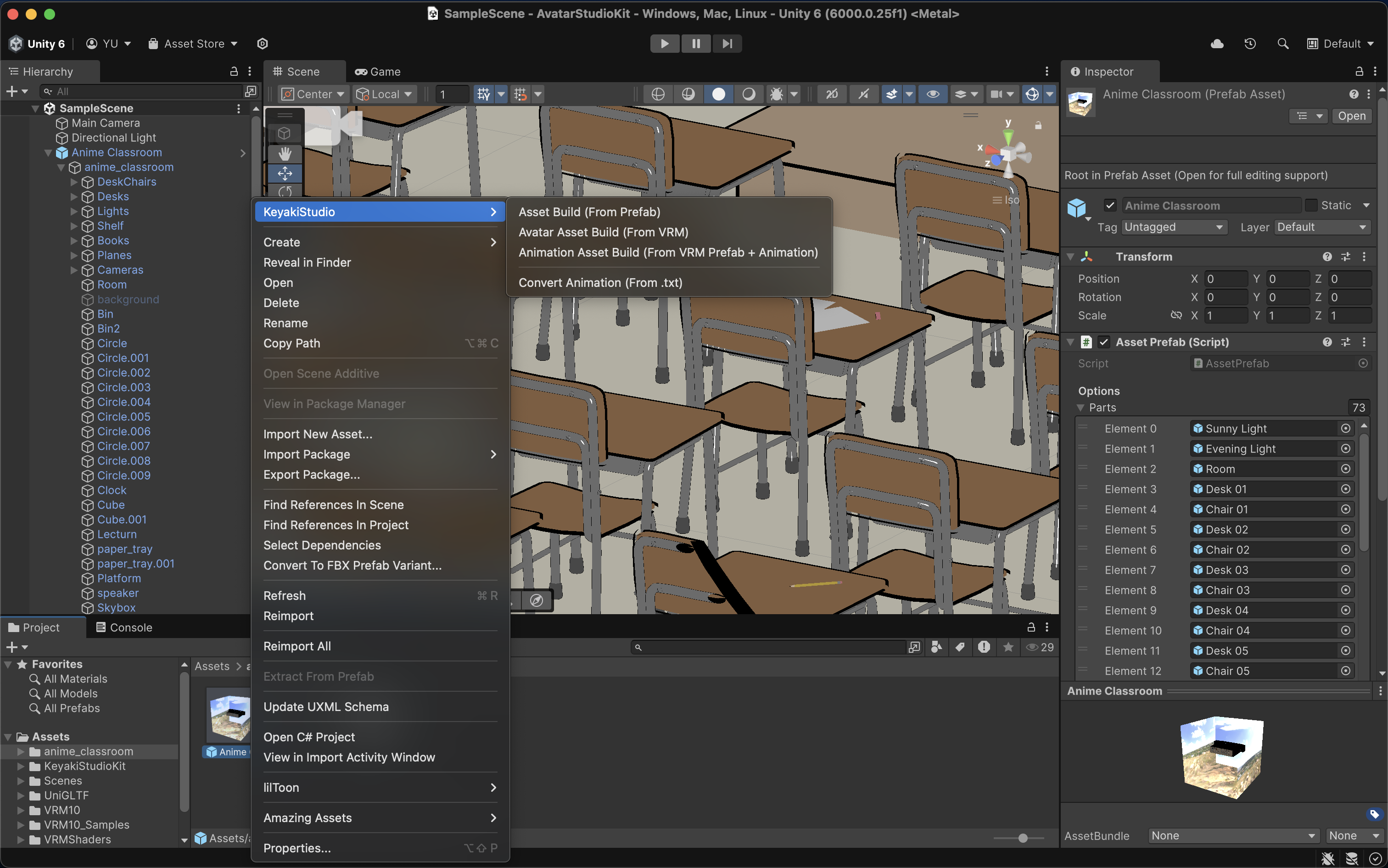Toggle the constrained scale link icon
Viewport: 1388px width, 868px height.
coord(1176,315)
